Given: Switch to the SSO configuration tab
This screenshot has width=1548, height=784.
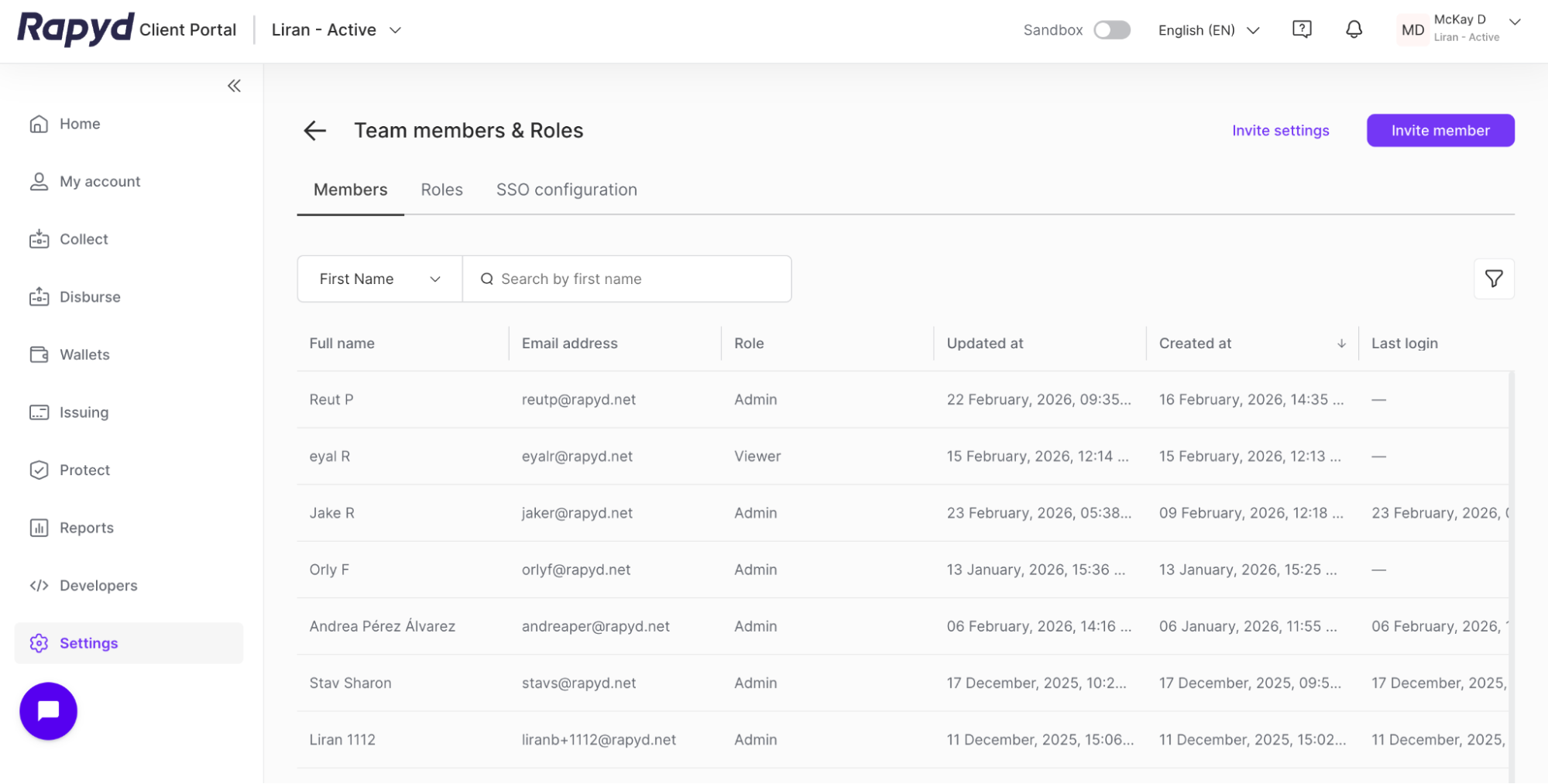Looking at the screenshot, I should pos(566,190).
